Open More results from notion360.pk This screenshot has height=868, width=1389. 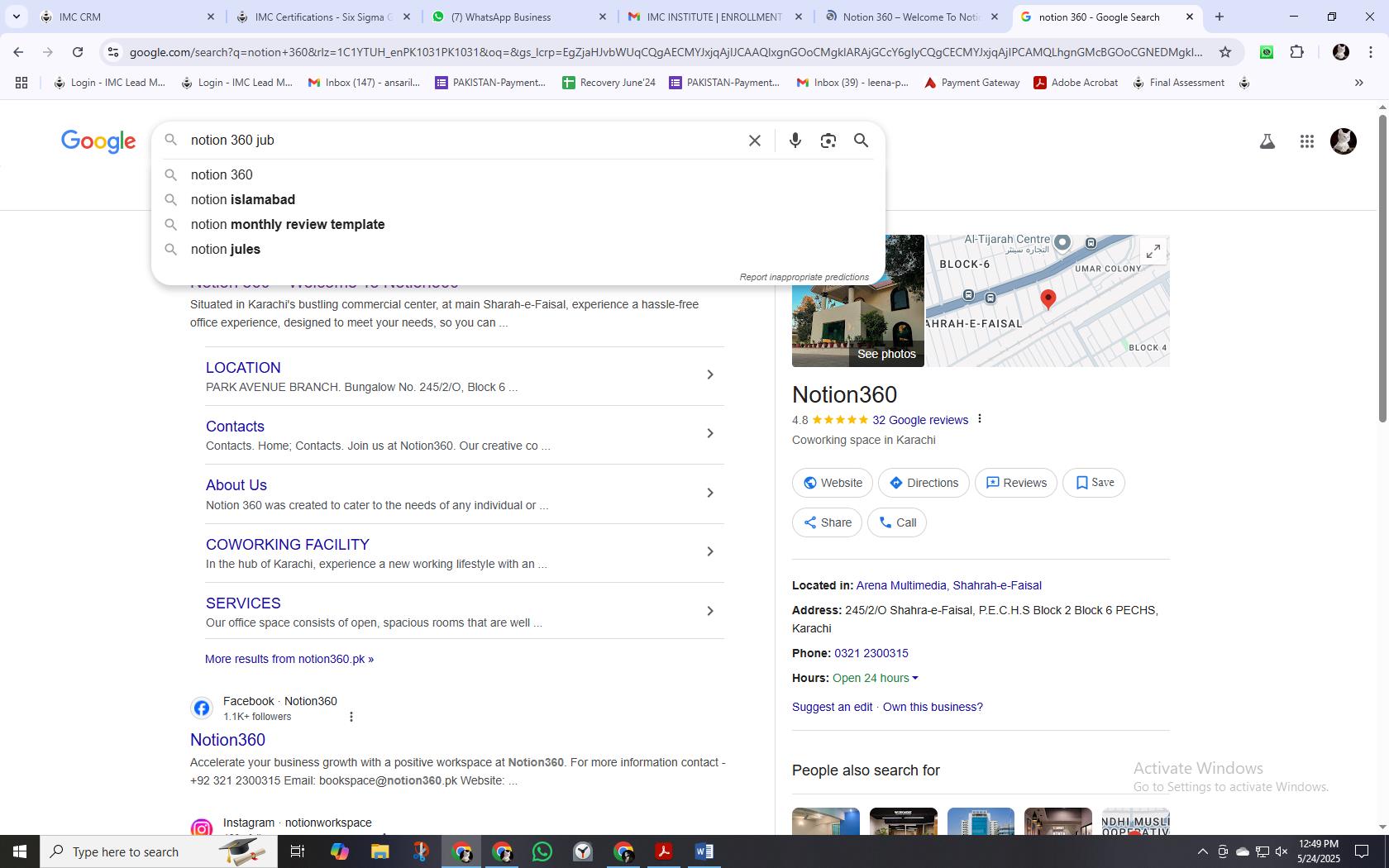[289, 659]
